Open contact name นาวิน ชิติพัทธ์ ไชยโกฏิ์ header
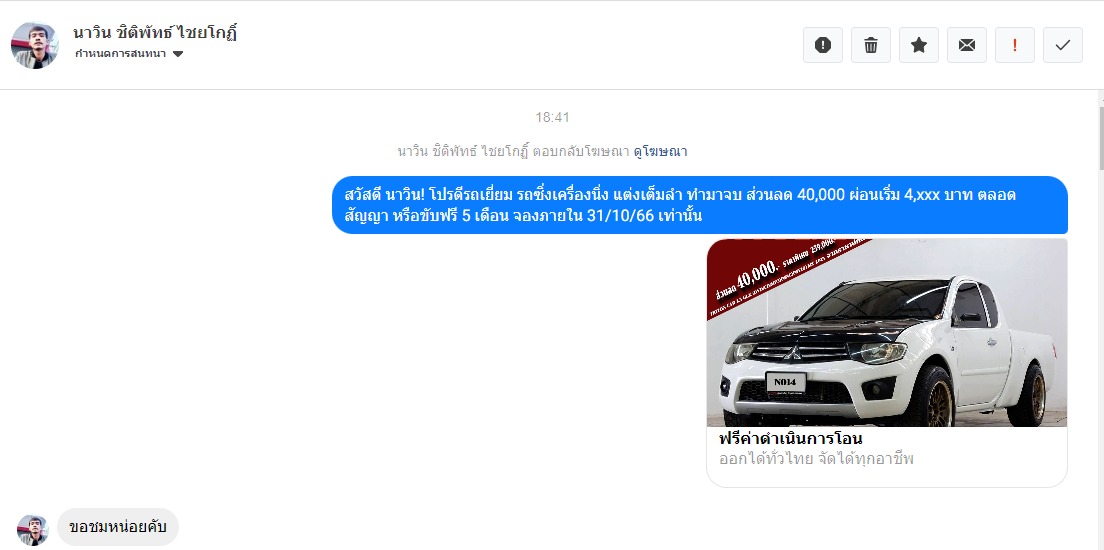The height and width of the screenshot is (550, 1104). point(155,32)
